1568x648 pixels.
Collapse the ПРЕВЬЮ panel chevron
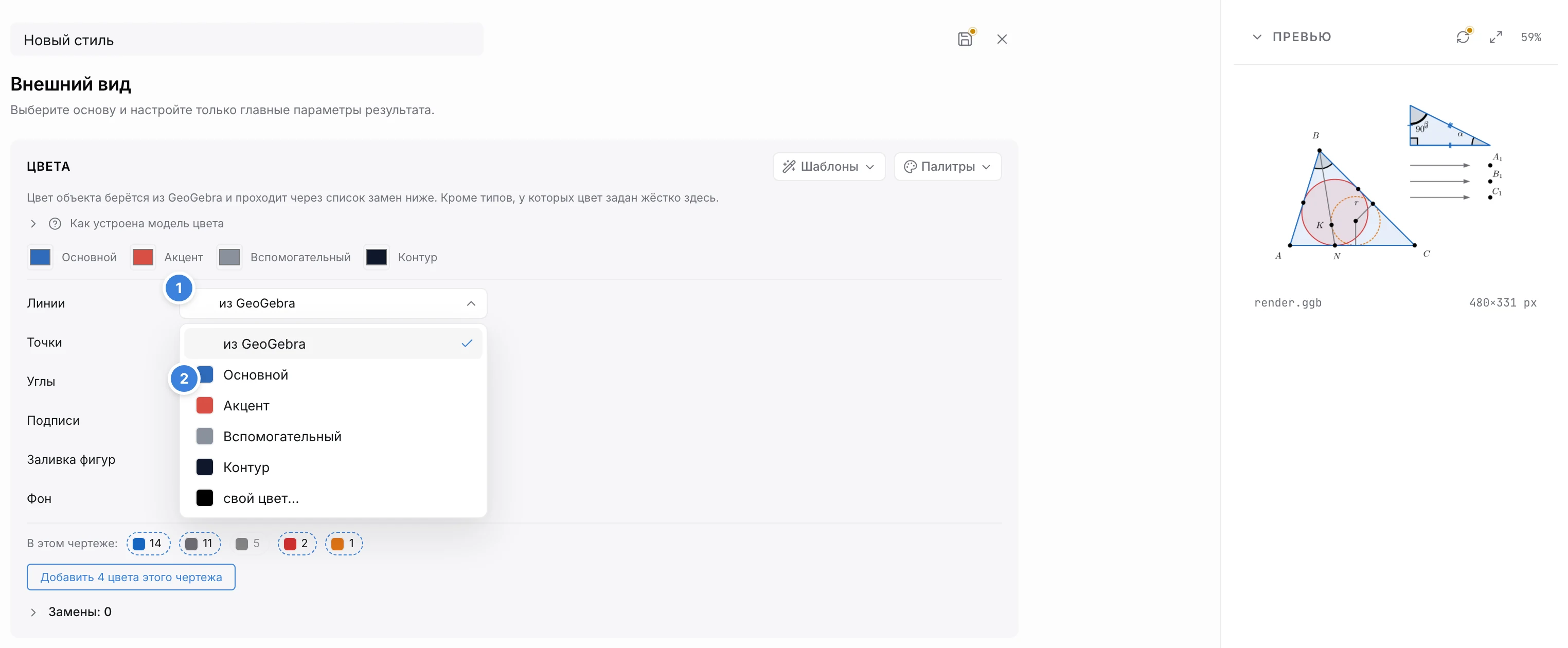point(1257,37)
